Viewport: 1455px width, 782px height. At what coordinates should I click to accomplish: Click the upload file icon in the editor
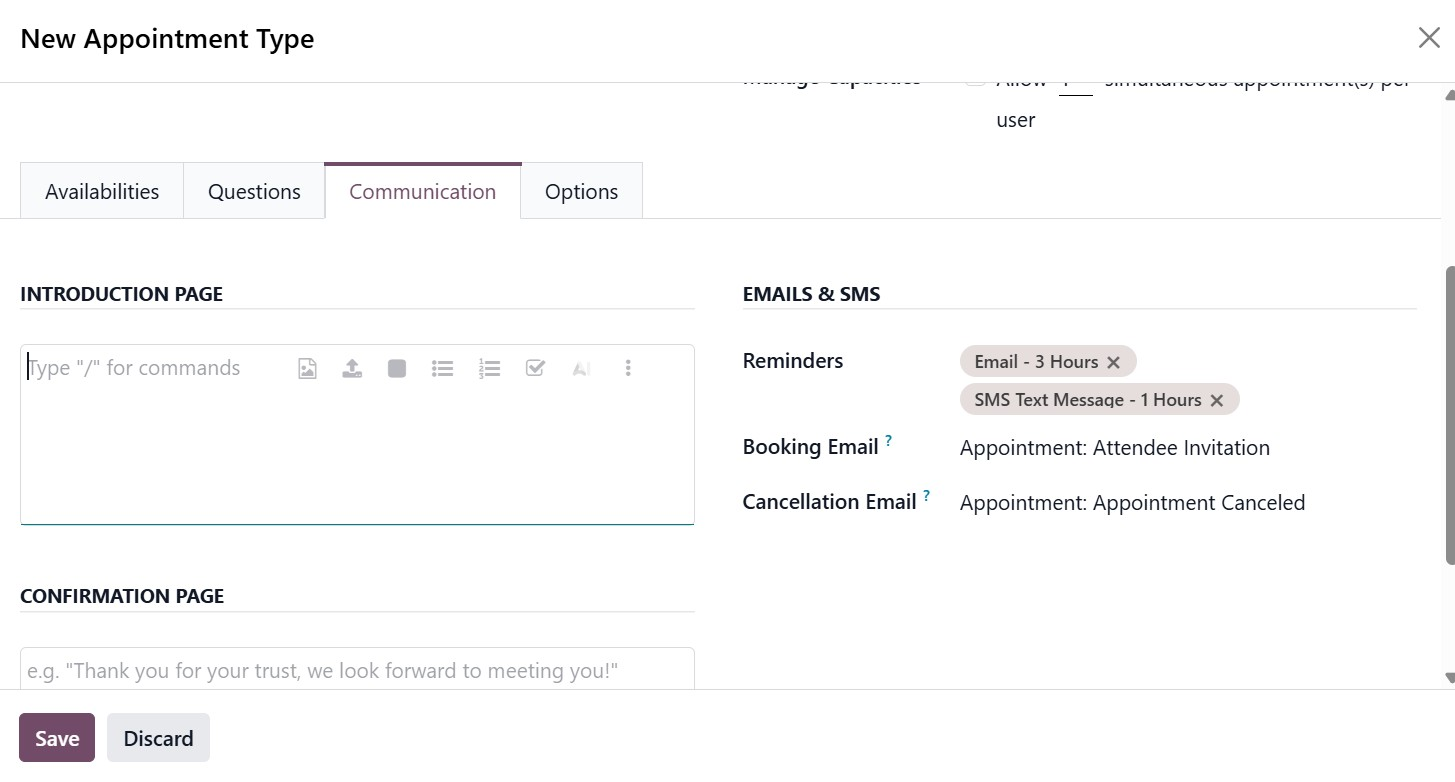click(x=352, y=369)
